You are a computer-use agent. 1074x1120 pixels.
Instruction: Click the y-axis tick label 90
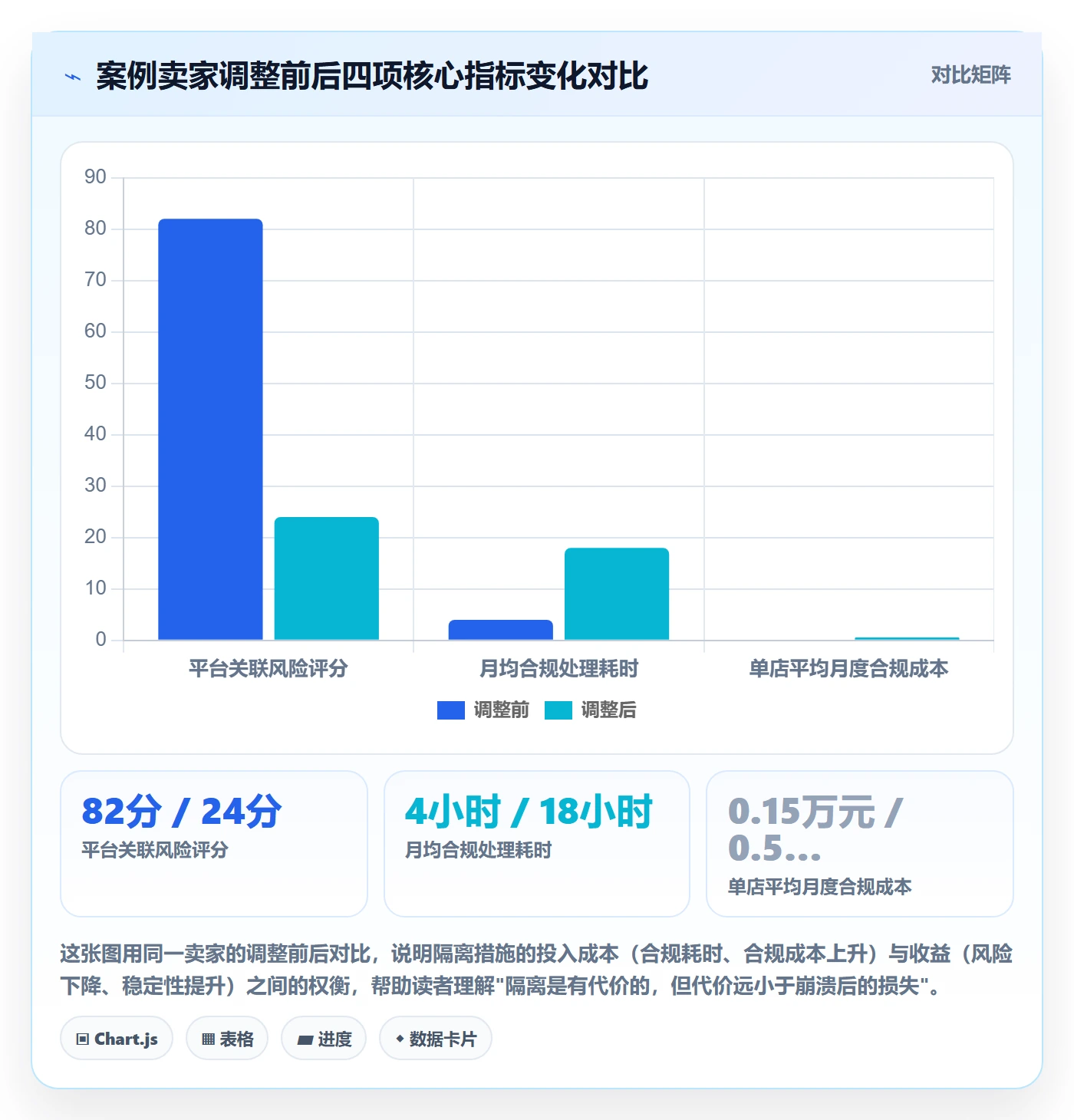click(95, 177)
